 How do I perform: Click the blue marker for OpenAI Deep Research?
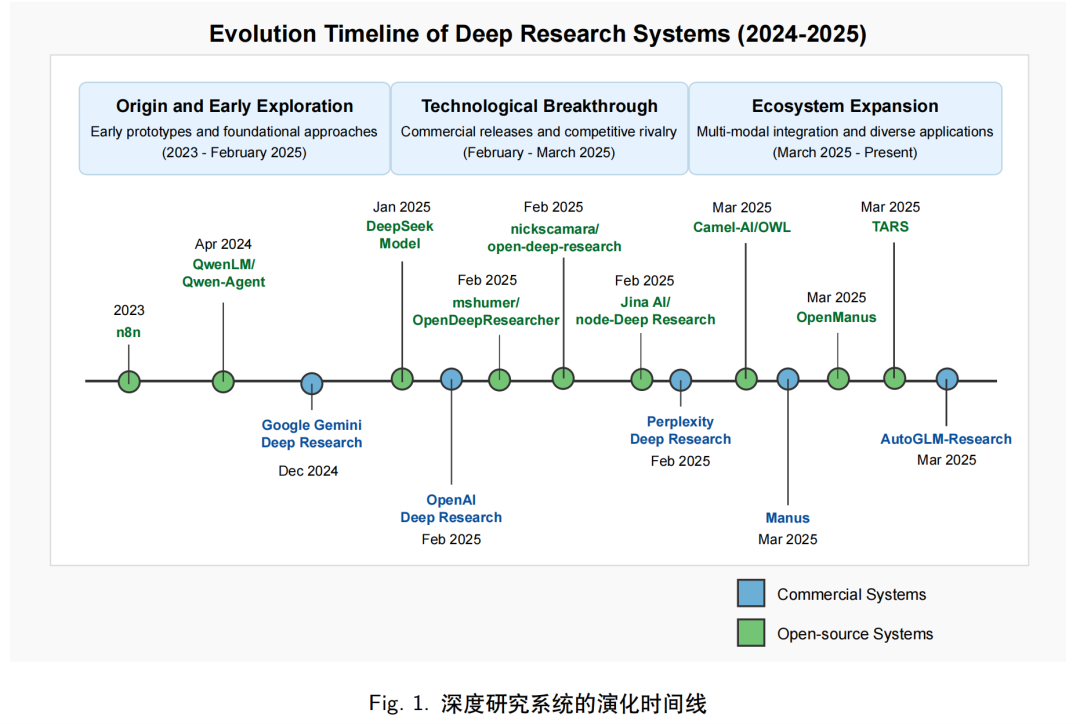(x=451, y=379)
